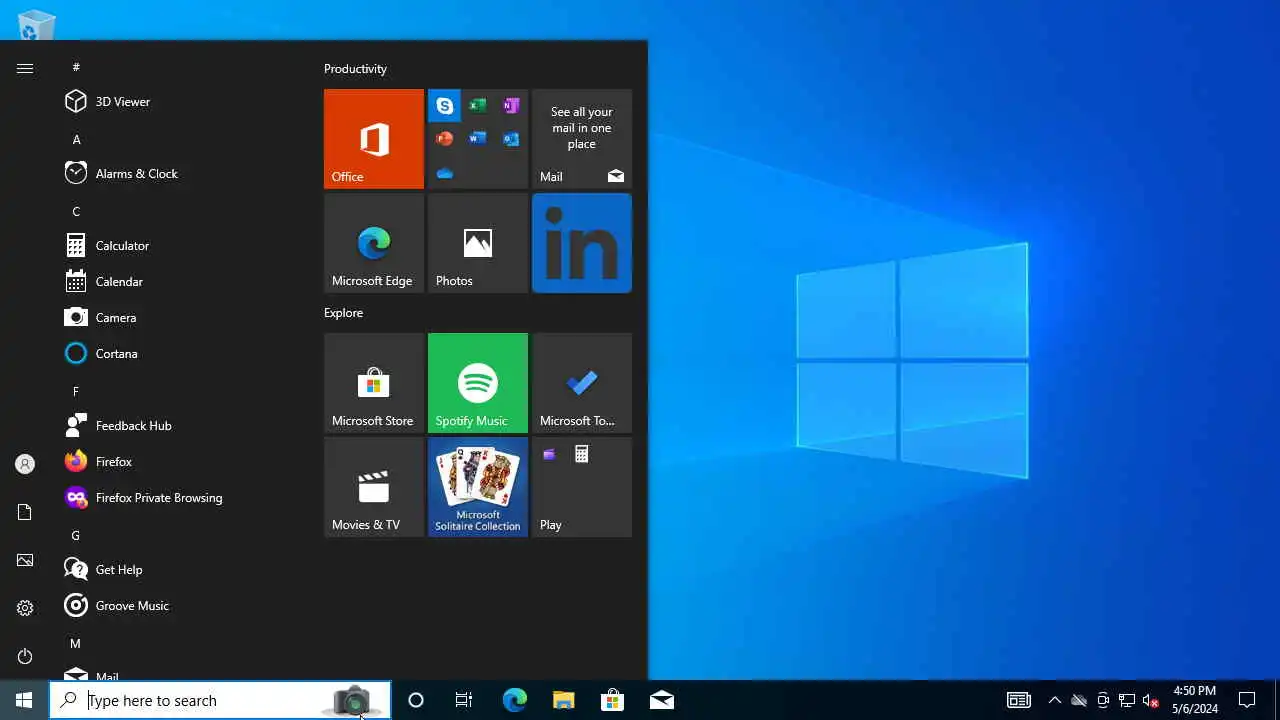Click the muted volume tray icon
The image size is (1280, 720).
coord(1151,700)
